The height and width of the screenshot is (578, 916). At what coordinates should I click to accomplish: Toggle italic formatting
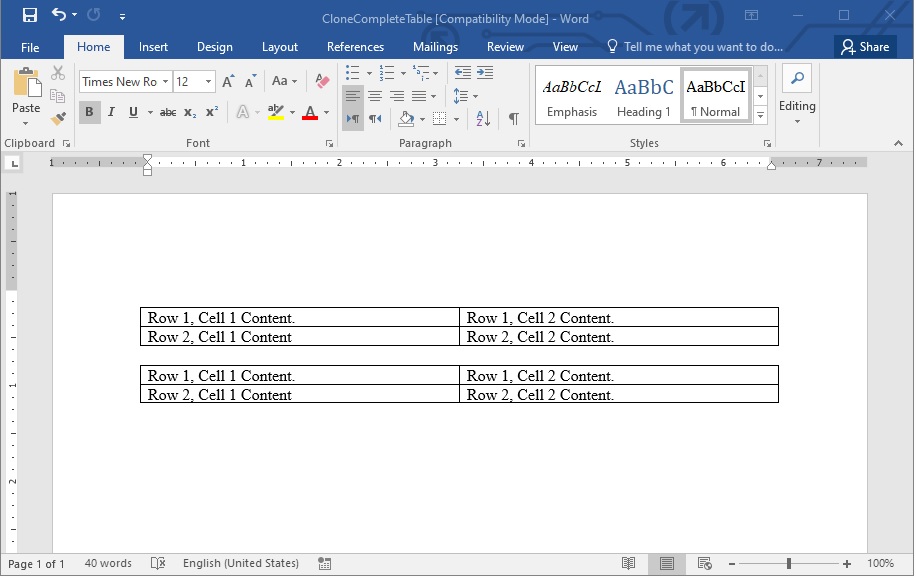tap(111, 113)
